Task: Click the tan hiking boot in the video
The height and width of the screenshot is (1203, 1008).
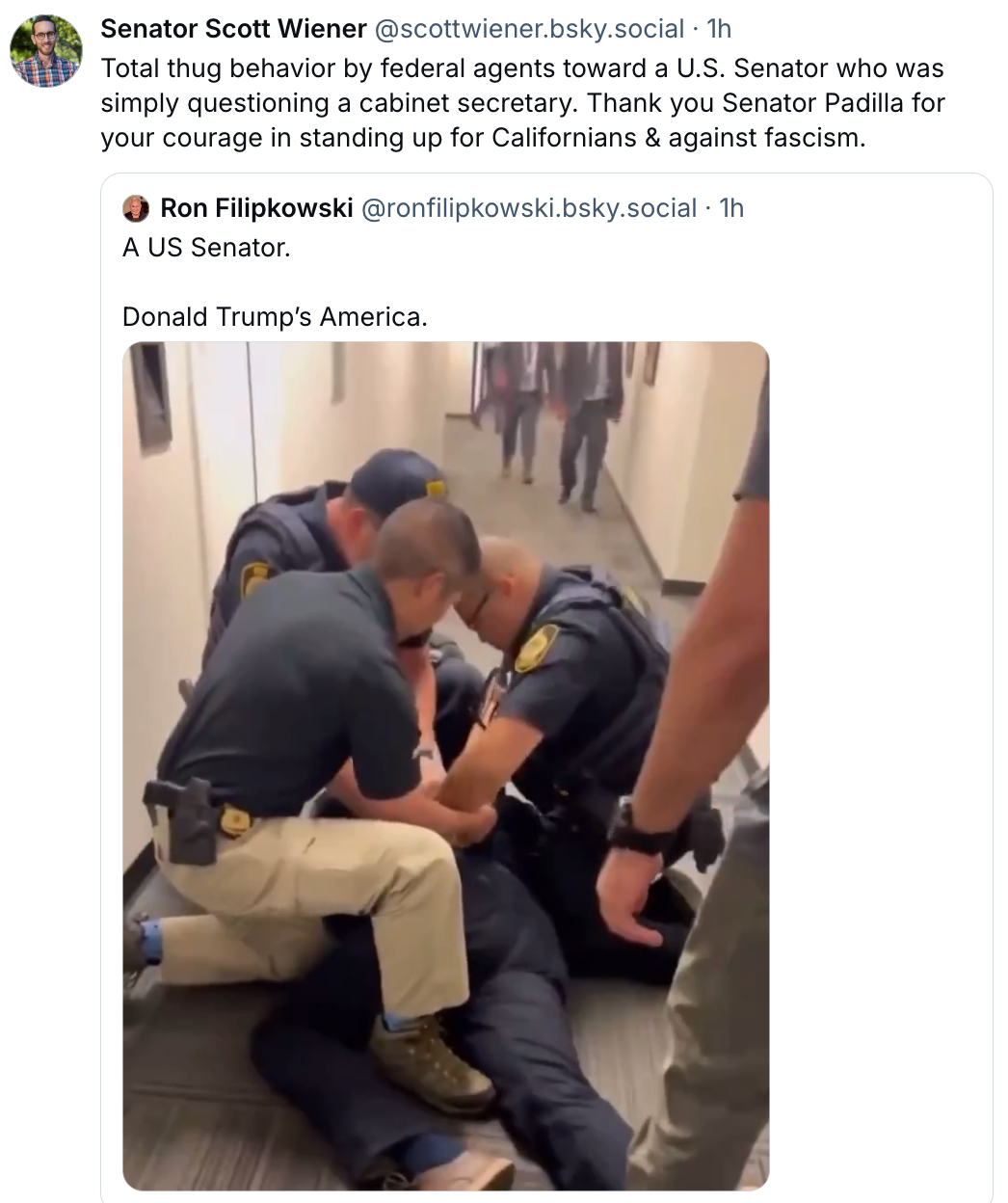Action: pos(431,1062)
